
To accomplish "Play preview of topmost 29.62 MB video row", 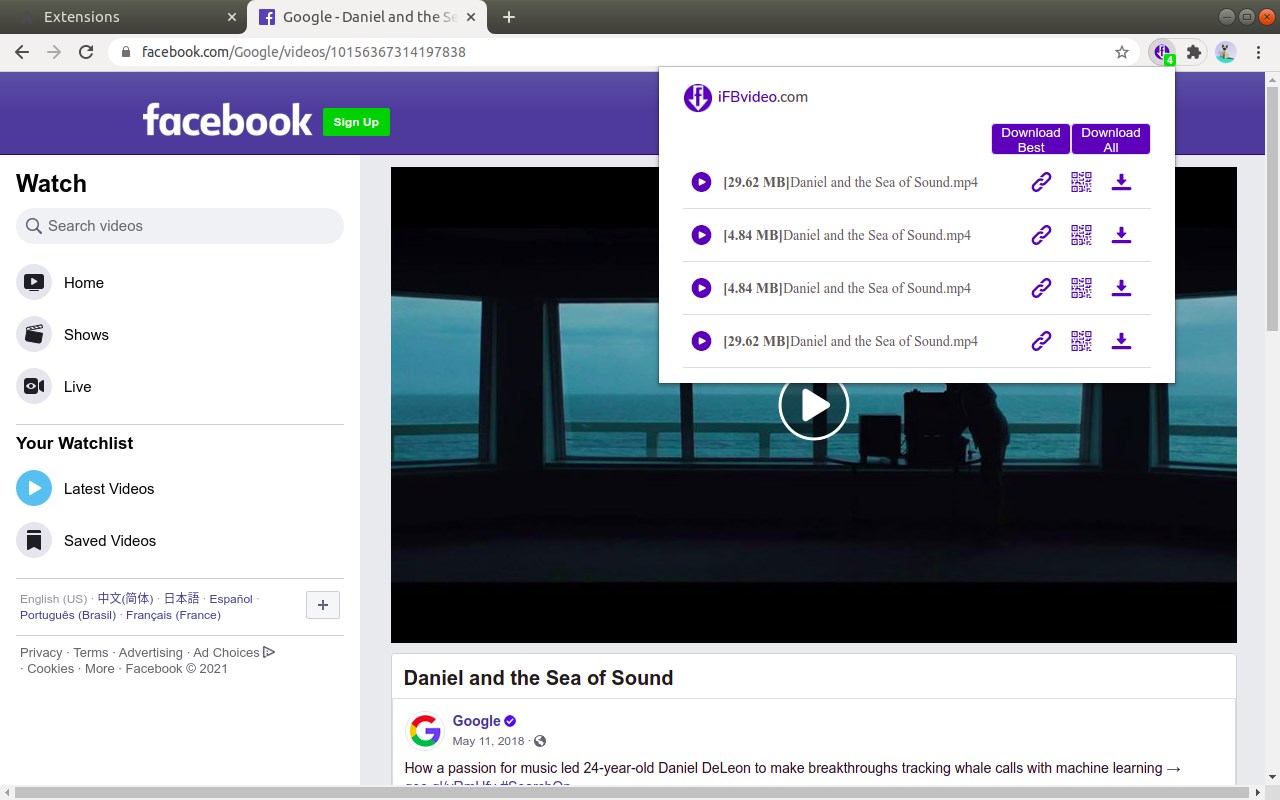I will 701,182.
